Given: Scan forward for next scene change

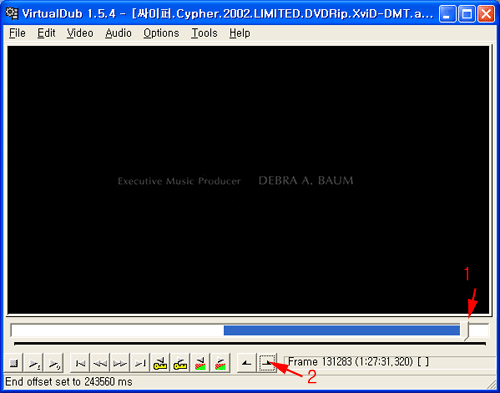Looking at the screenshot, I should tap(220, 363).
